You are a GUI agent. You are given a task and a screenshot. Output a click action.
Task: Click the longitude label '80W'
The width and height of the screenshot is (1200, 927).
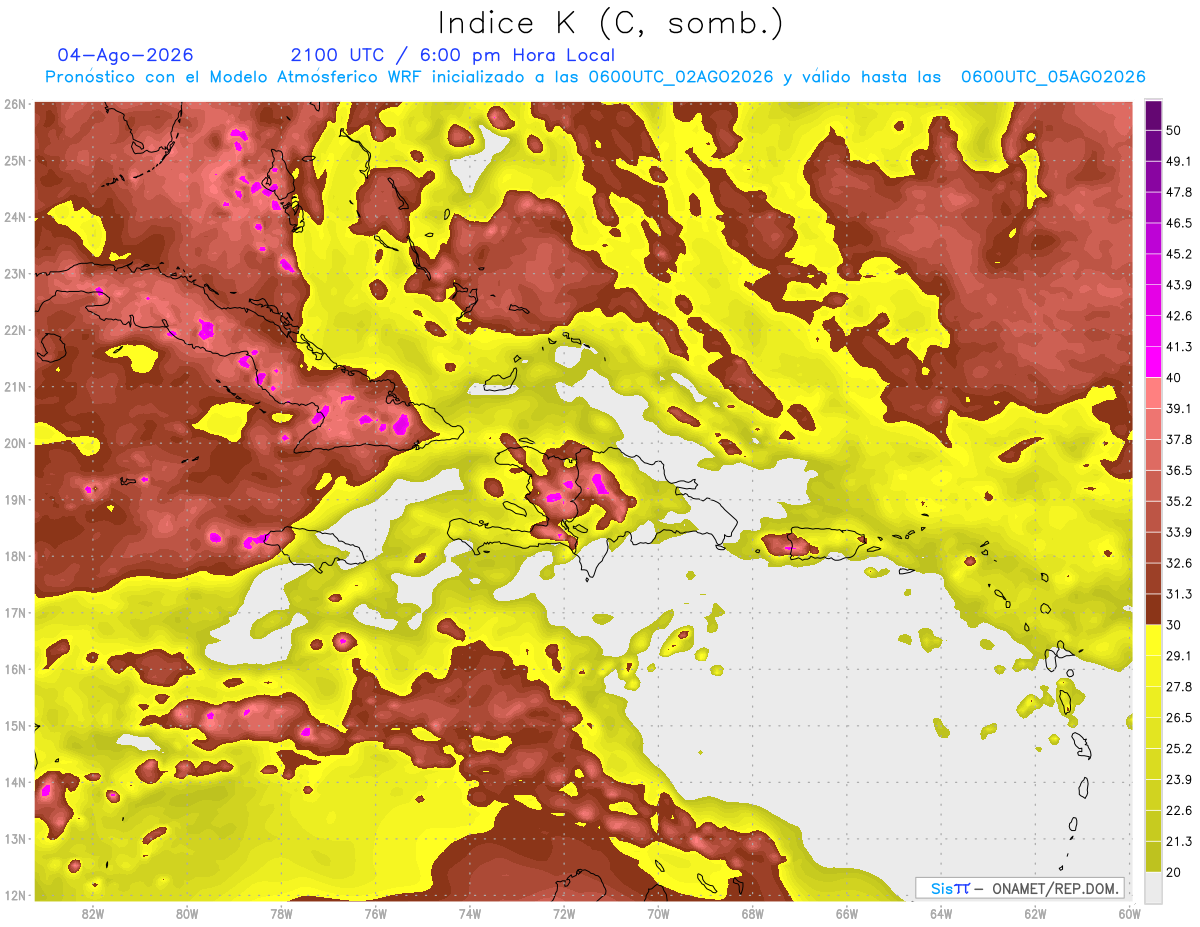tap(187, 913)
